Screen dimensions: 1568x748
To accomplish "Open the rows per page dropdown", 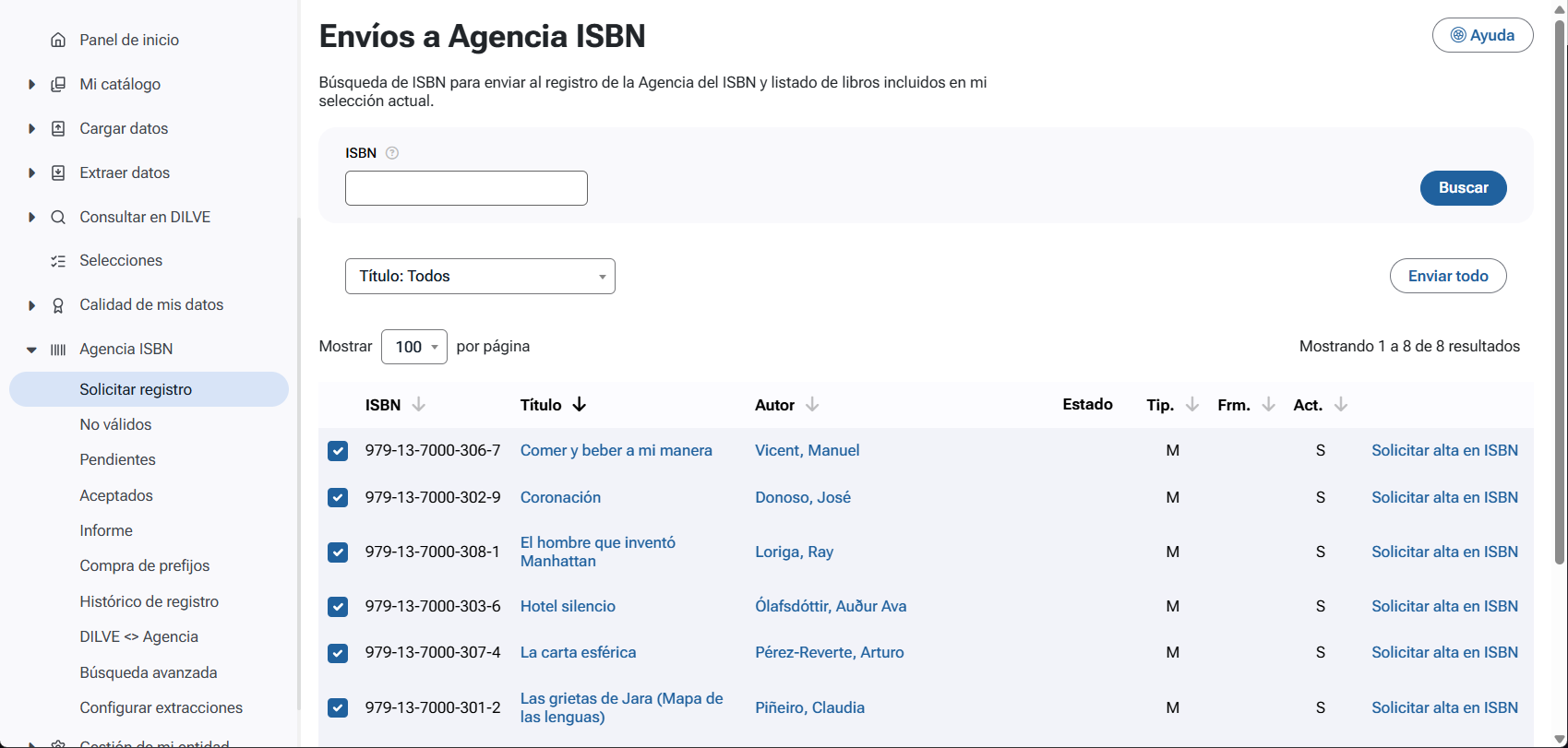I will click(413, 347).
